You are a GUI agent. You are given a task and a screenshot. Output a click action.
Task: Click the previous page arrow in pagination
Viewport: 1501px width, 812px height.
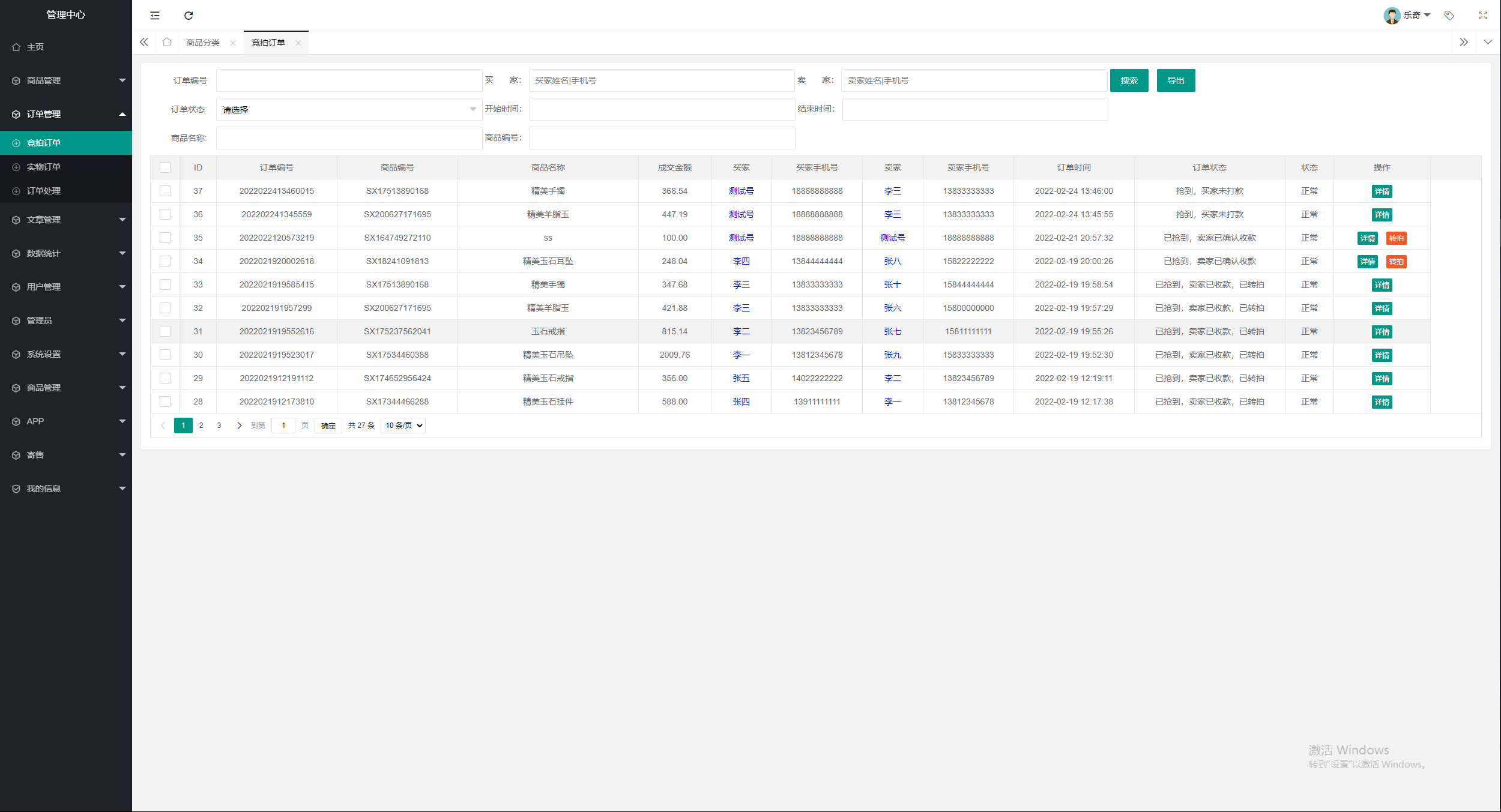163,426
